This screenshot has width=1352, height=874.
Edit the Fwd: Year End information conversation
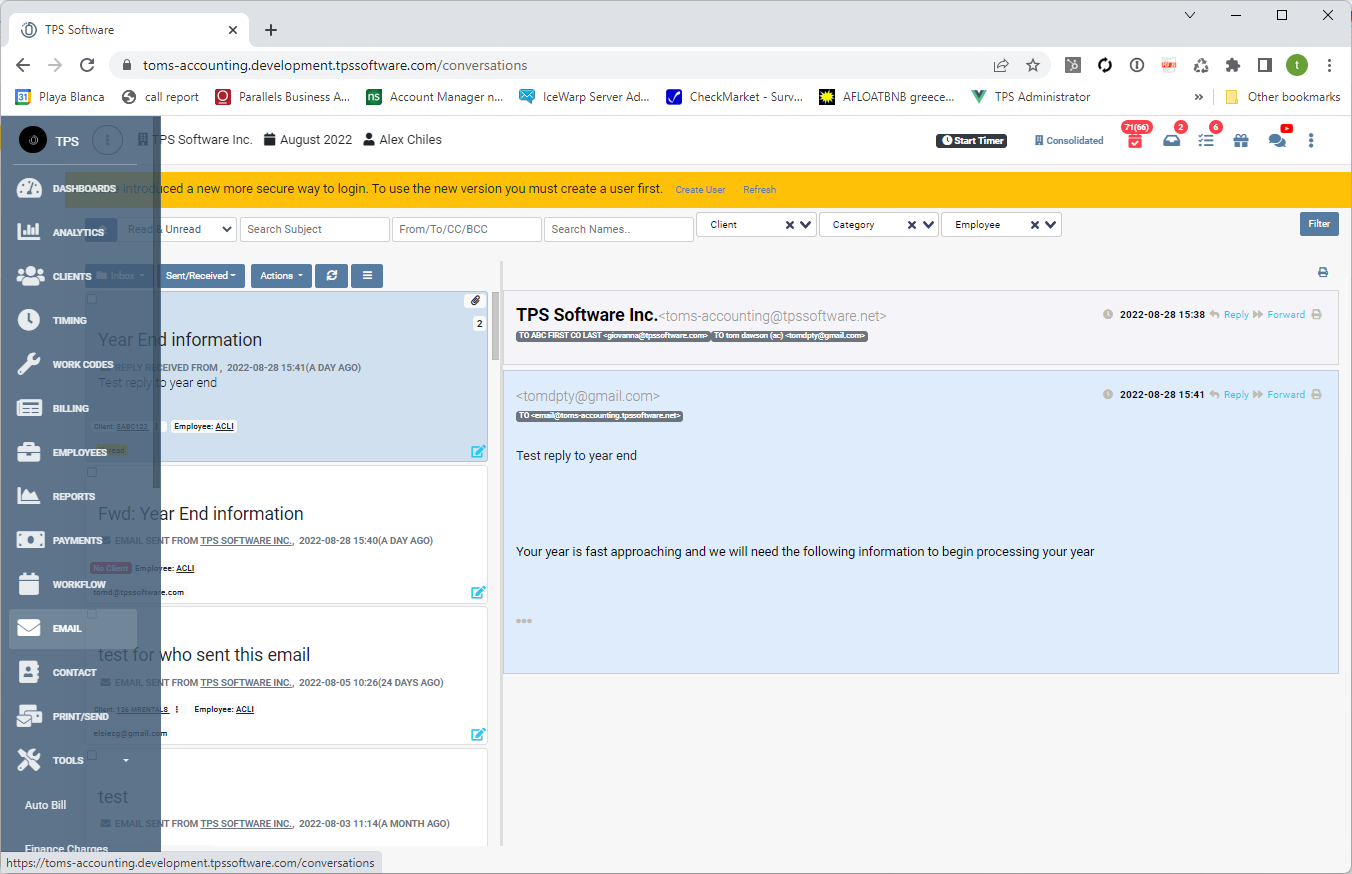pos(478,592)
